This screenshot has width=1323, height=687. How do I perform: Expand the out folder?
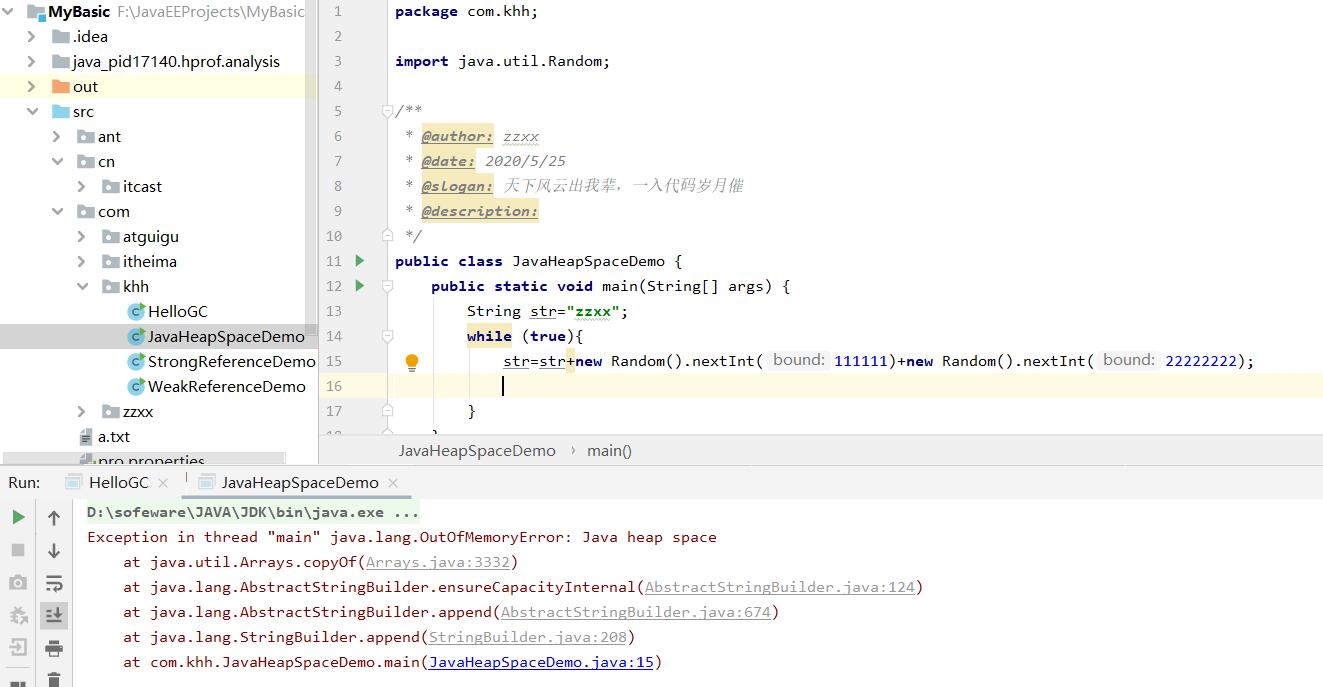pyautogui.click(x=32, y=87)
